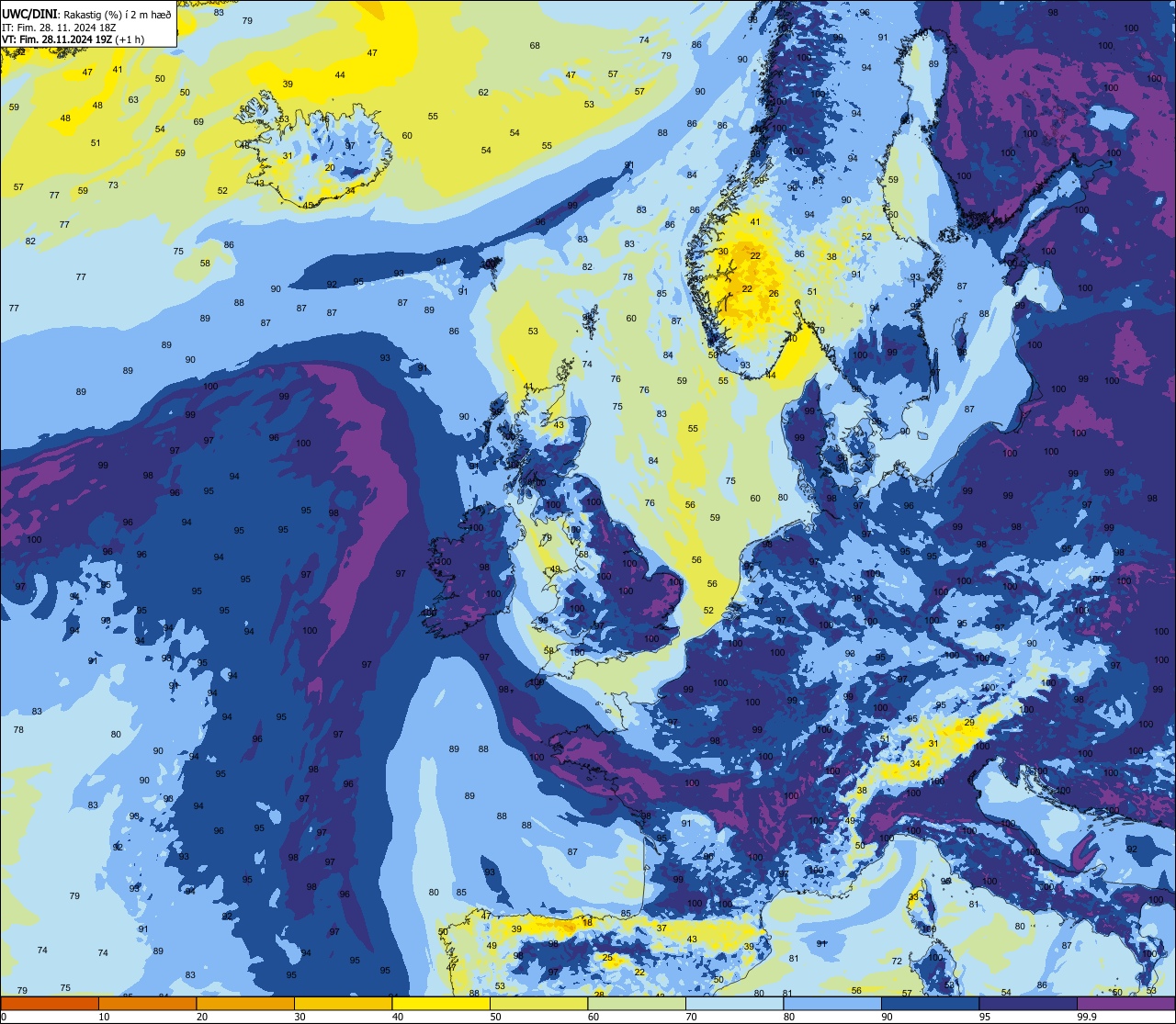Click the humidity value '26' over southern Norway
Image resolution: width=1176 pixels, height=1024 pixels.
774,294
